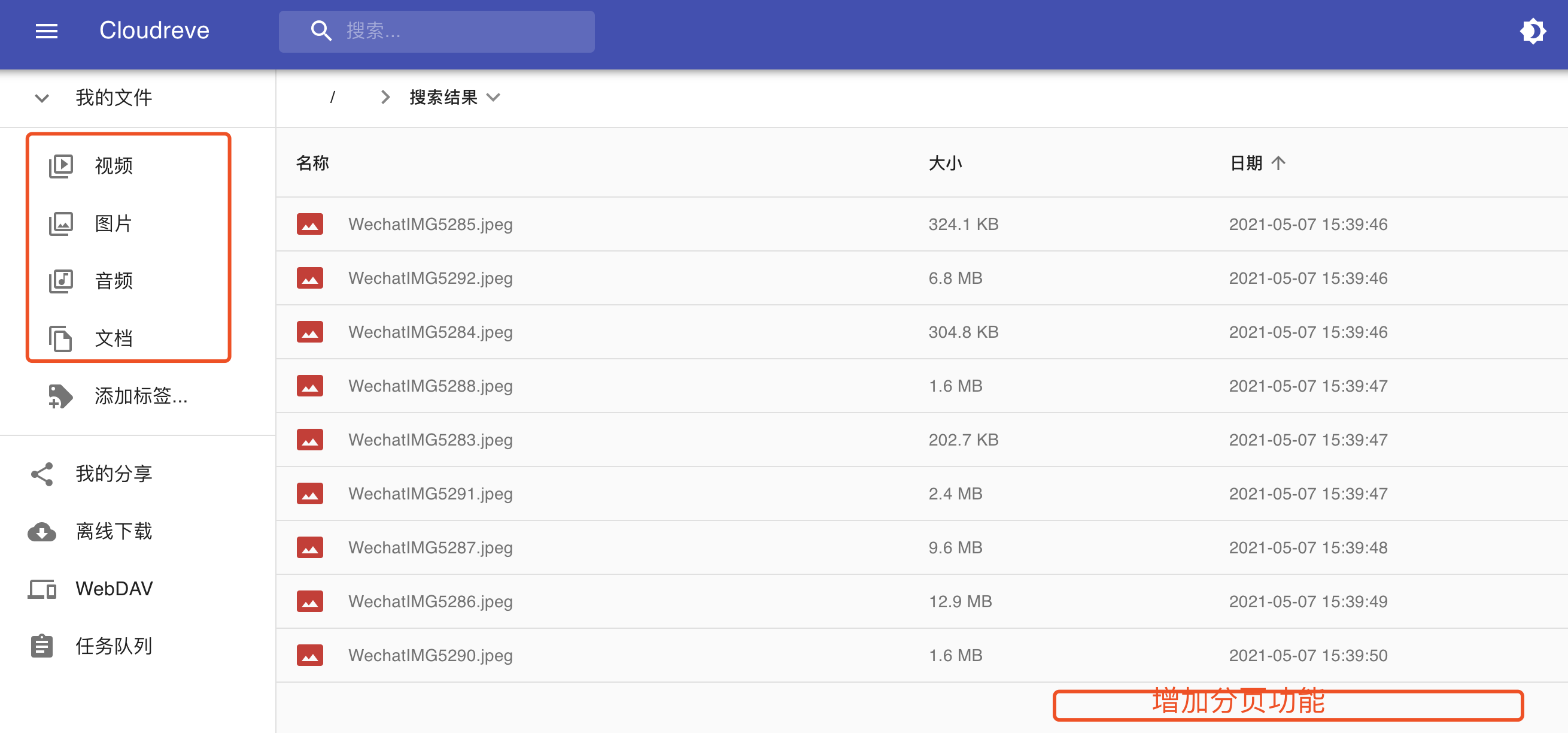Expand the 搜索结果 dropdown arrow
The image size is (1568, 733).
click(494, 98)
